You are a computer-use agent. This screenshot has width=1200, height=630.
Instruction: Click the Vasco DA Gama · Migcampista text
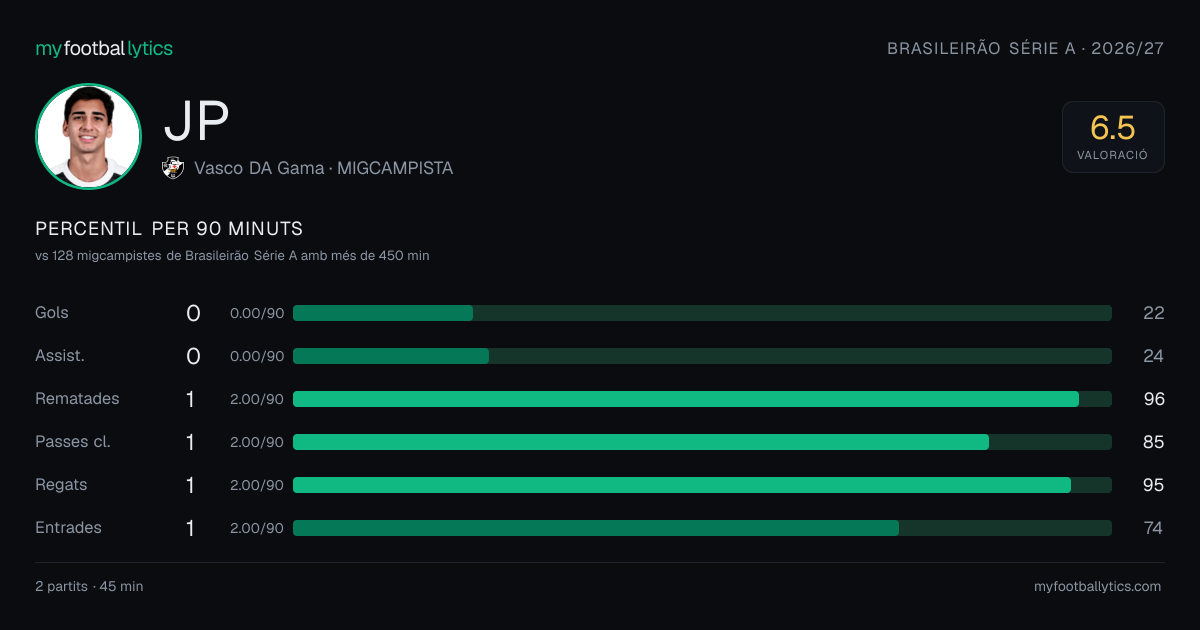324,169
